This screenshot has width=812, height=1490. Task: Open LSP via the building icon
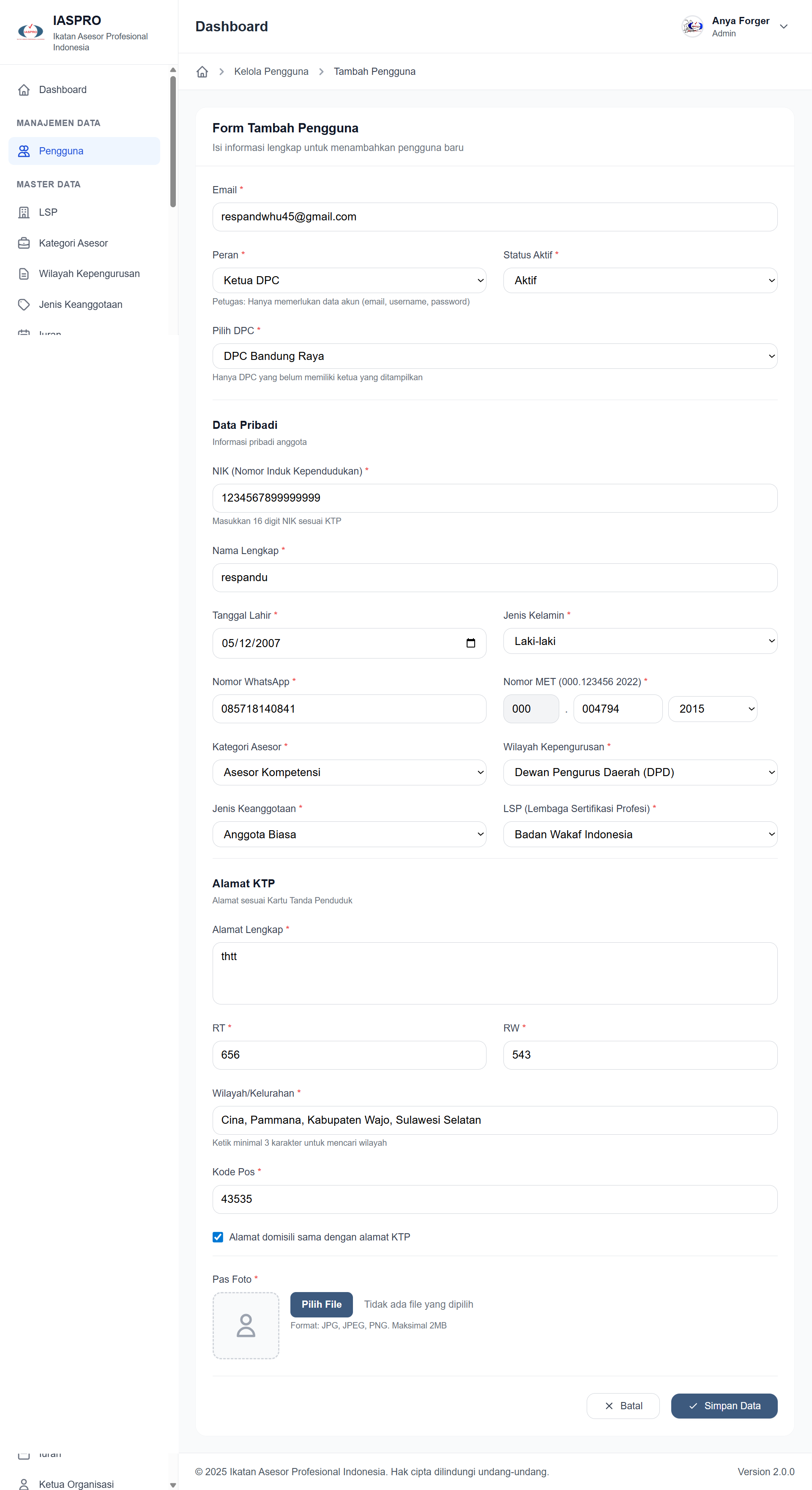(24, 212)
